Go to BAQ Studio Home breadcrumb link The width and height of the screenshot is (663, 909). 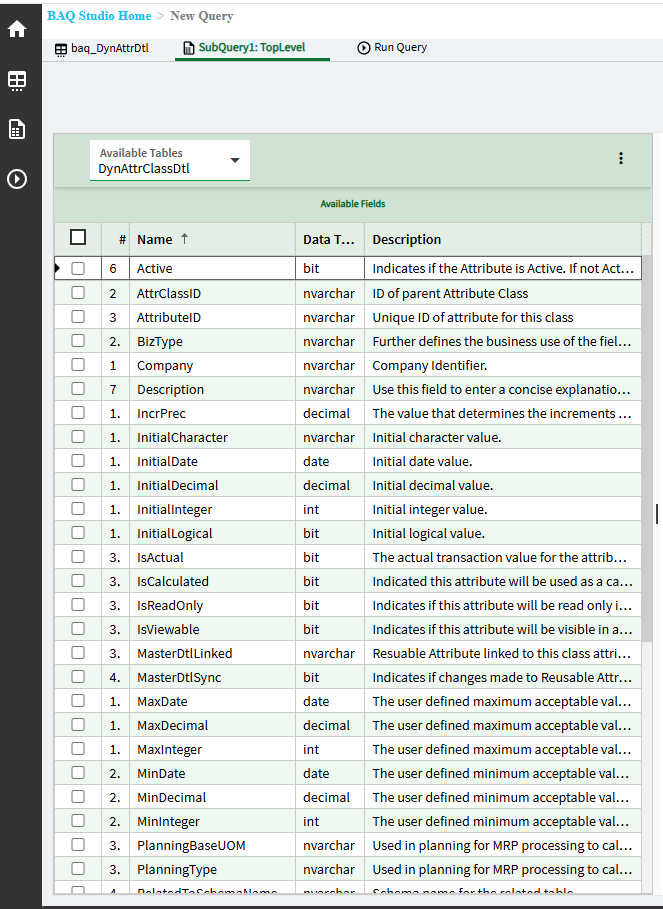99,16
